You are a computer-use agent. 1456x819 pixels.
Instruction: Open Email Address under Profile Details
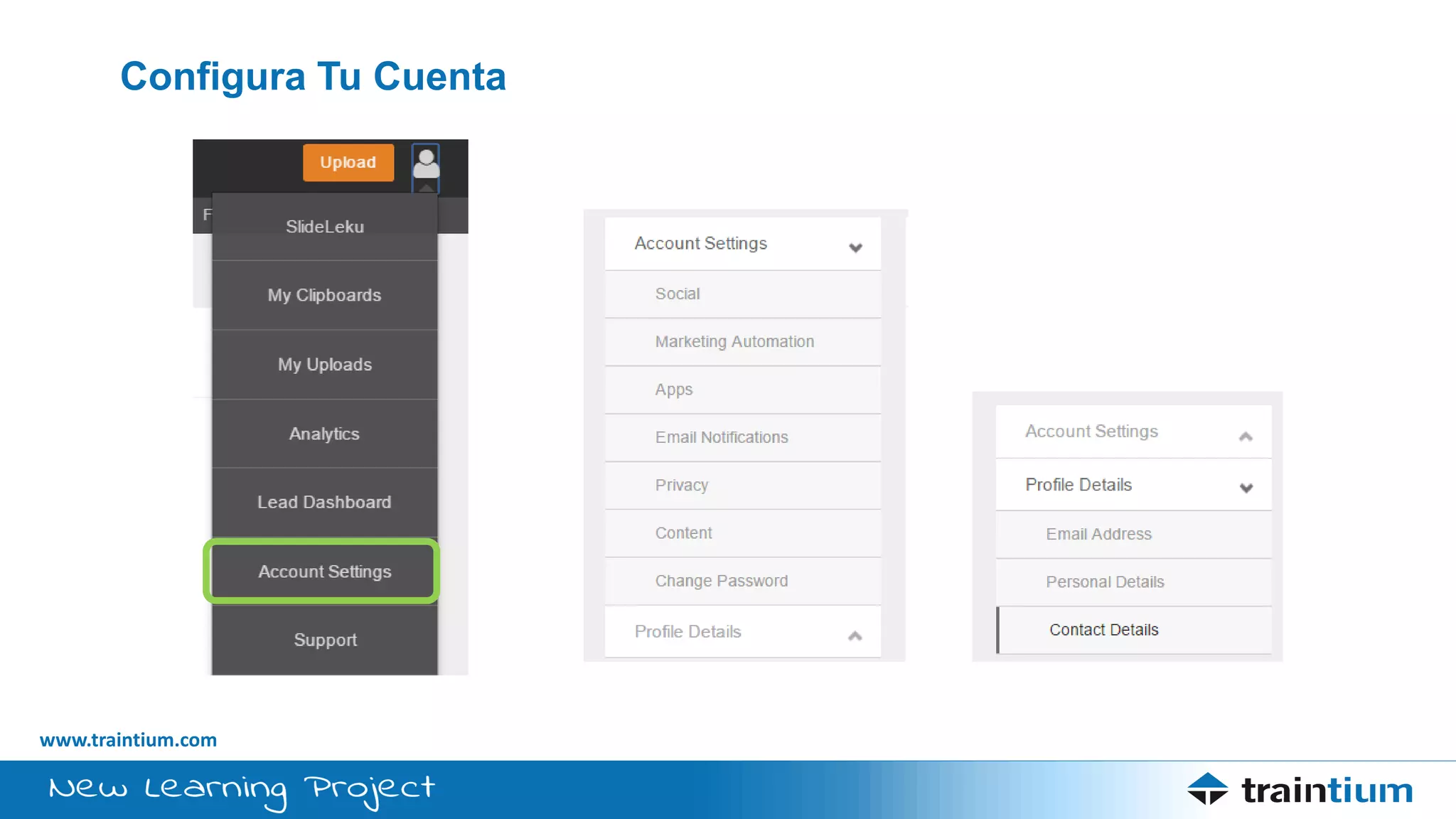pyautogui.click(x=1134, y=535)
